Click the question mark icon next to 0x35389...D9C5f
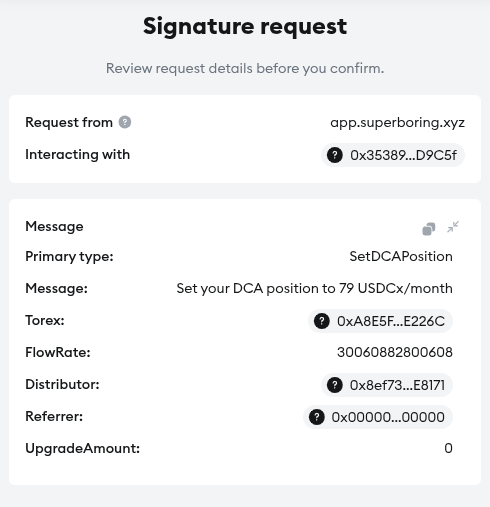 tap(335, 155)
